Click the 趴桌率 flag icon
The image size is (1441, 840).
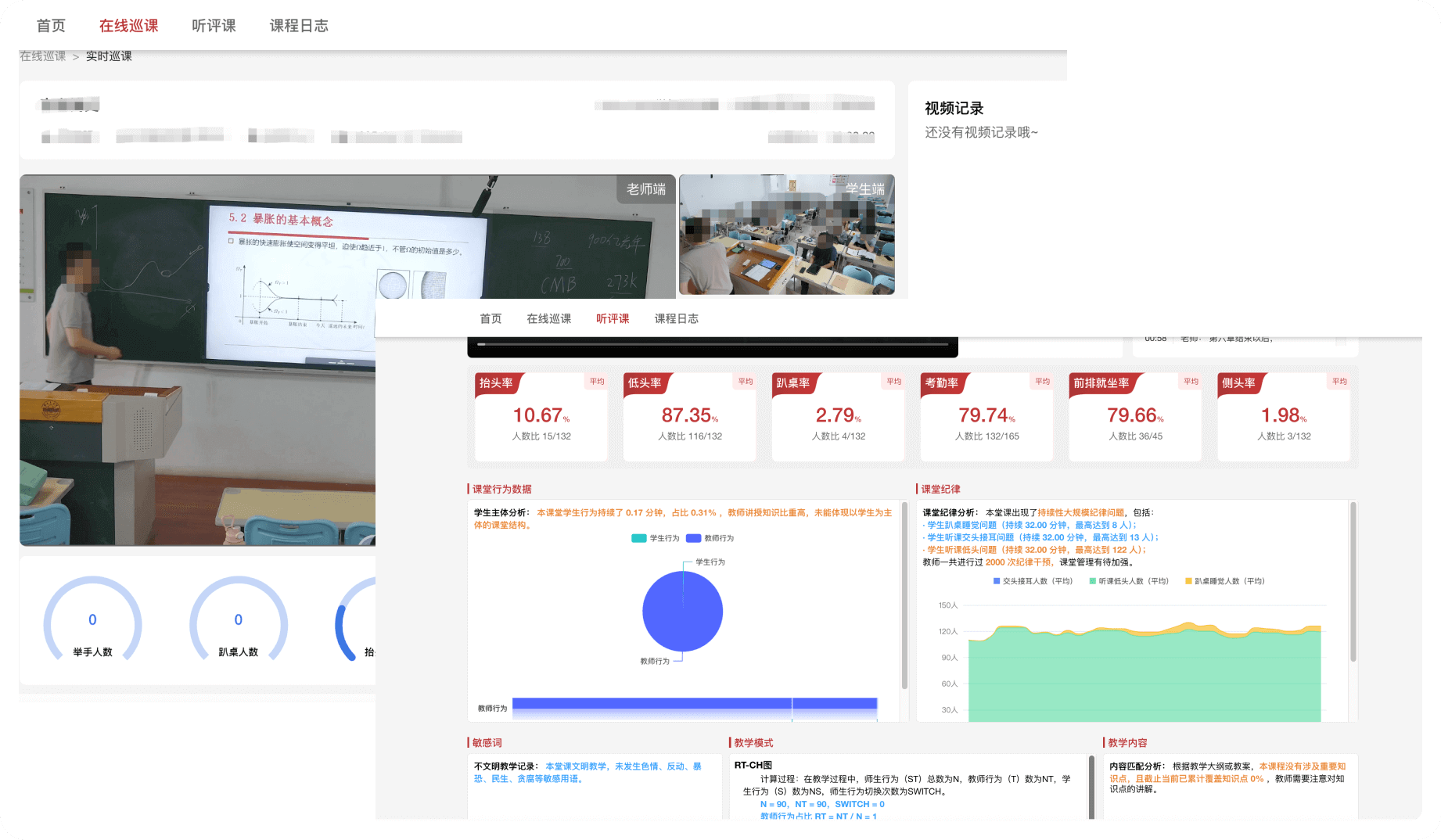click(795, 383)
